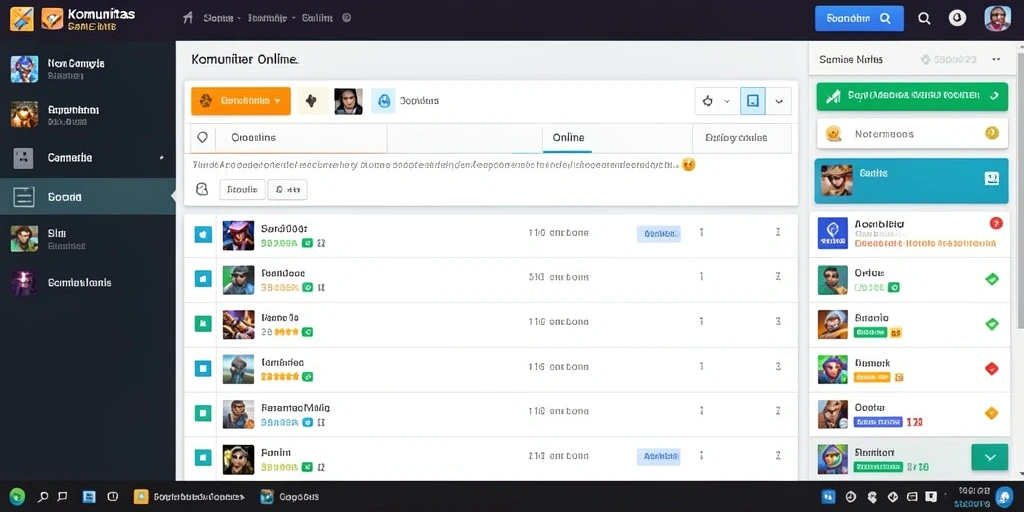Image resolution: width=1024 pixels, height=512 pixels.
Task: Toggle checkbox on the third list row
Action: [203, 323]
